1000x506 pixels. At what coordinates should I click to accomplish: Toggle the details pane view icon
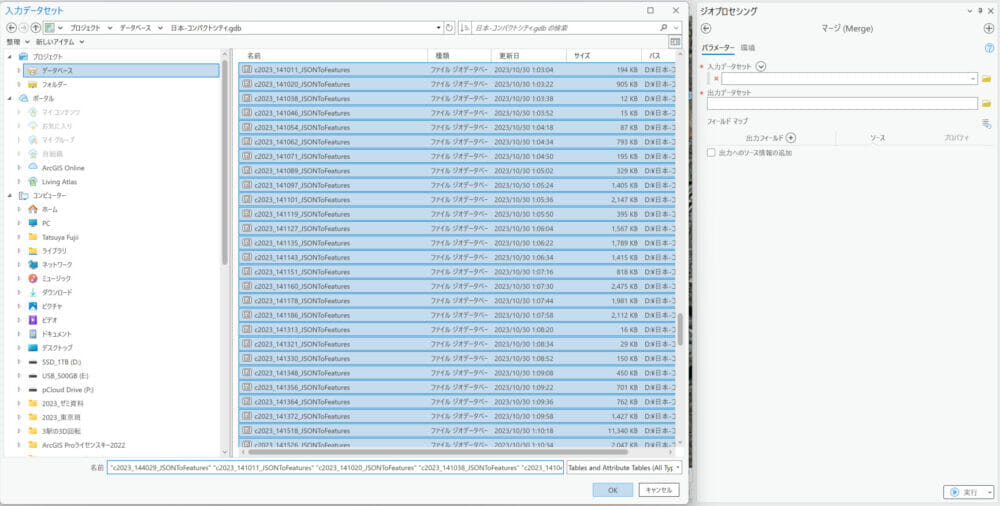[675, 42]
